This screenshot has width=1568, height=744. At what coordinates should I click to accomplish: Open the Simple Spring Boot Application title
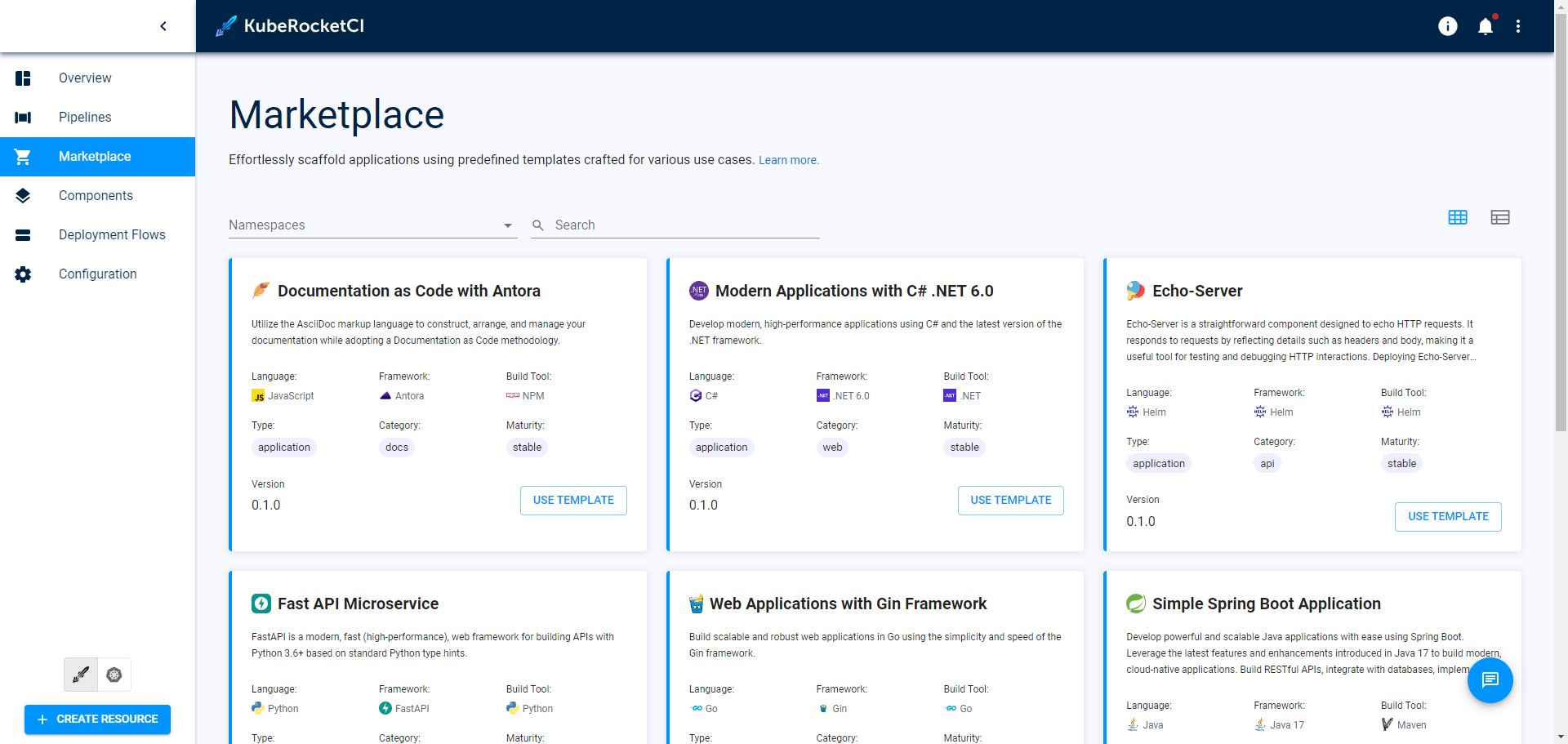point(1267,604)
